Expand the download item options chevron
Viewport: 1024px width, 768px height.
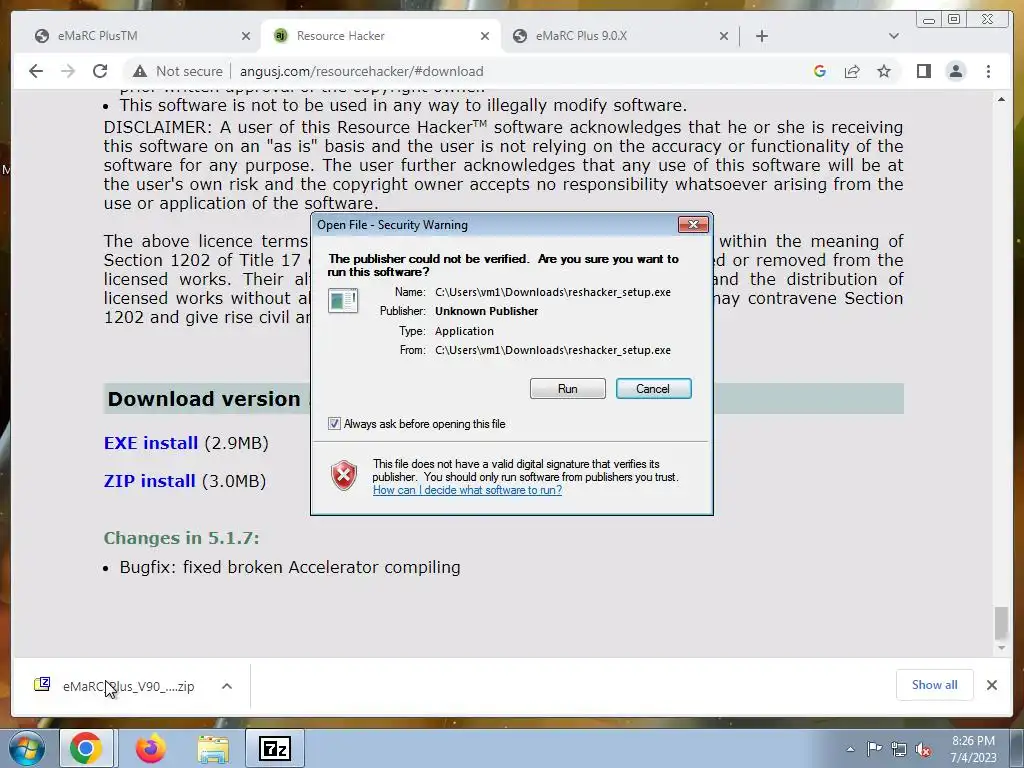tap(227, 686)
